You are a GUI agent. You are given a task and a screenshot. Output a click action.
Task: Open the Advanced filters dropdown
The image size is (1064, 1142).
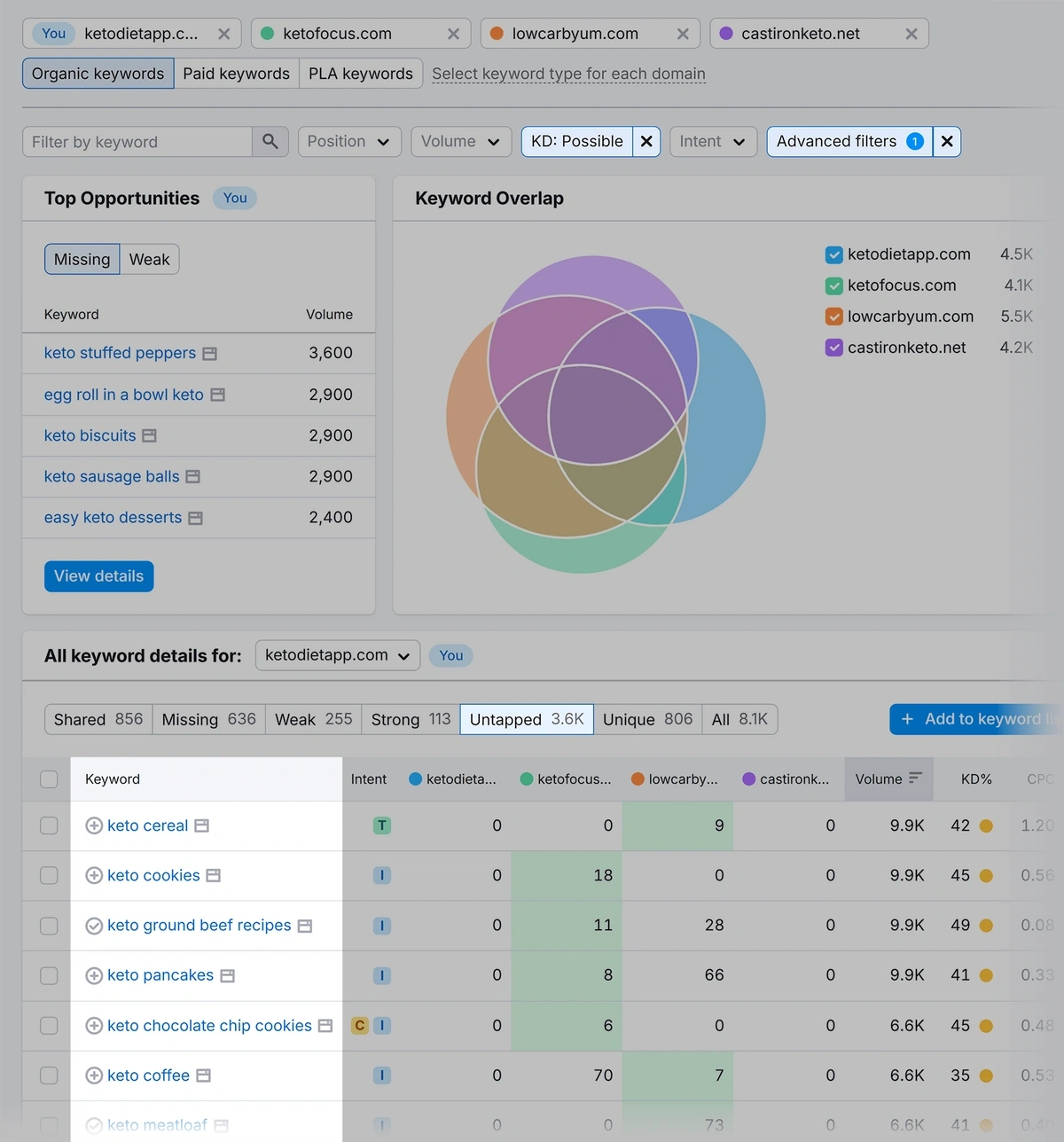coord(849,142)
